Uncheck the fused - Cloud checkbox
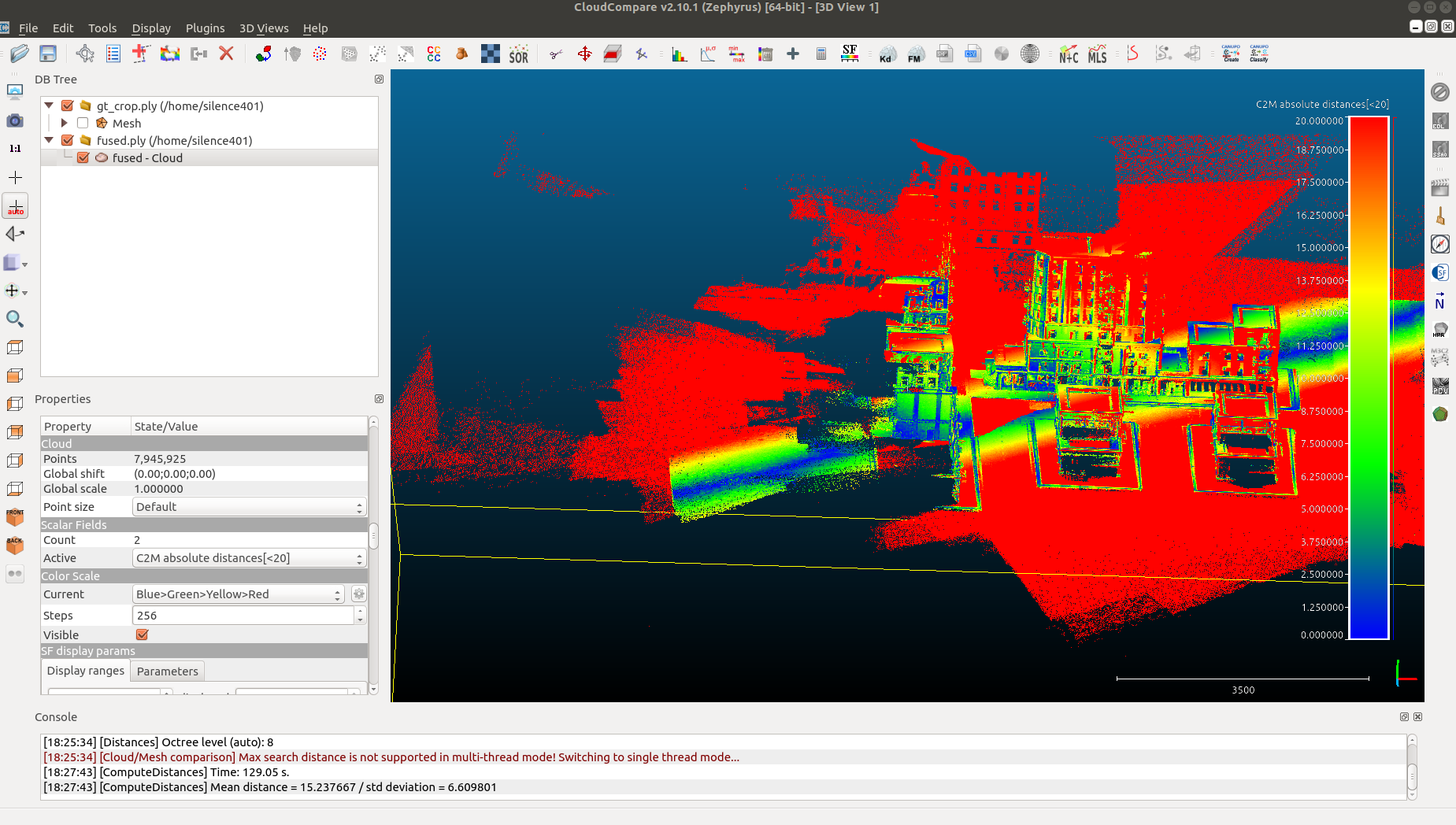Image resolution: width=1456 pixels, height=825 pixels. pos(83,157)
